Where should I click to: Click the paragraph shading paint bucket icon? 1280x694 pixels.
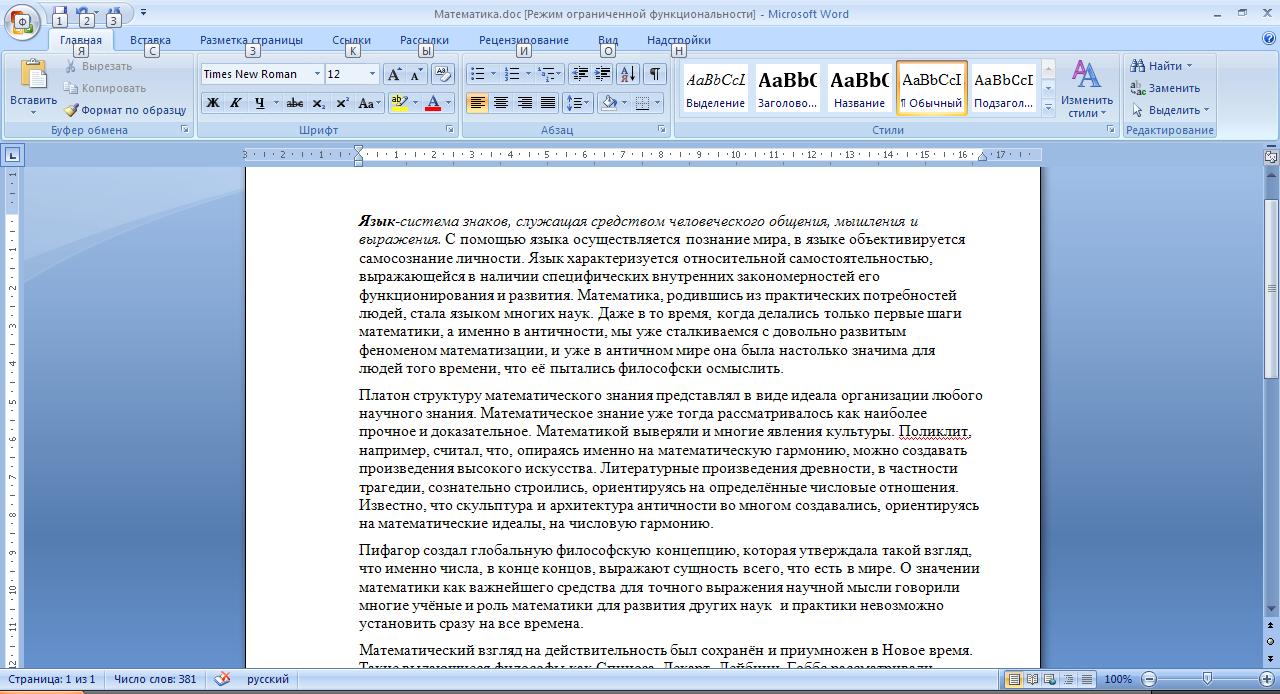click(x=607, y=103)
